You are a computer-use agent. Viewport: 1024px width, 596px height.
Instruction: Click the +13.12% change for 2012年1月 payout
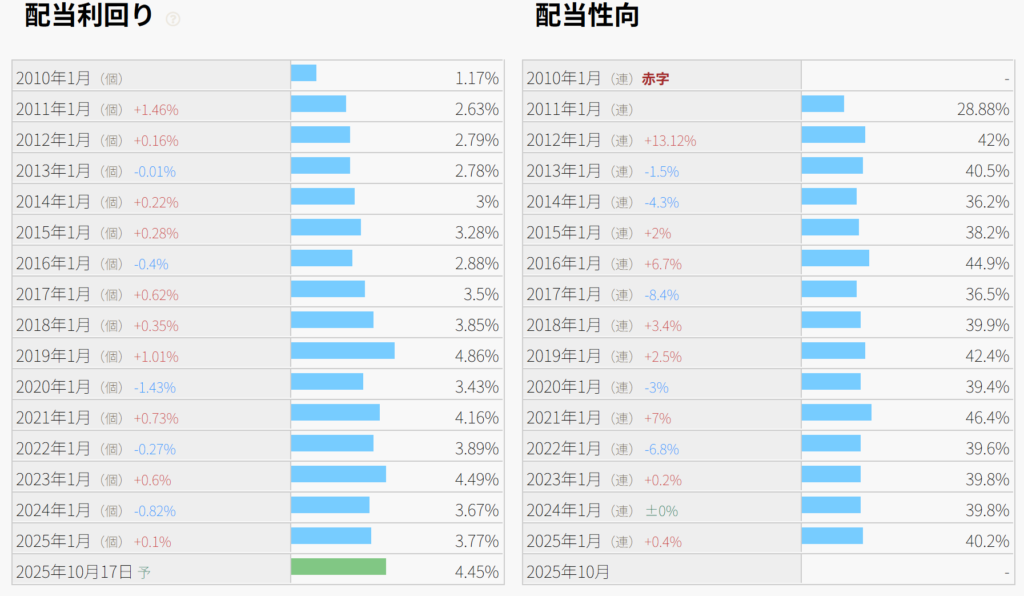(670, 141)
